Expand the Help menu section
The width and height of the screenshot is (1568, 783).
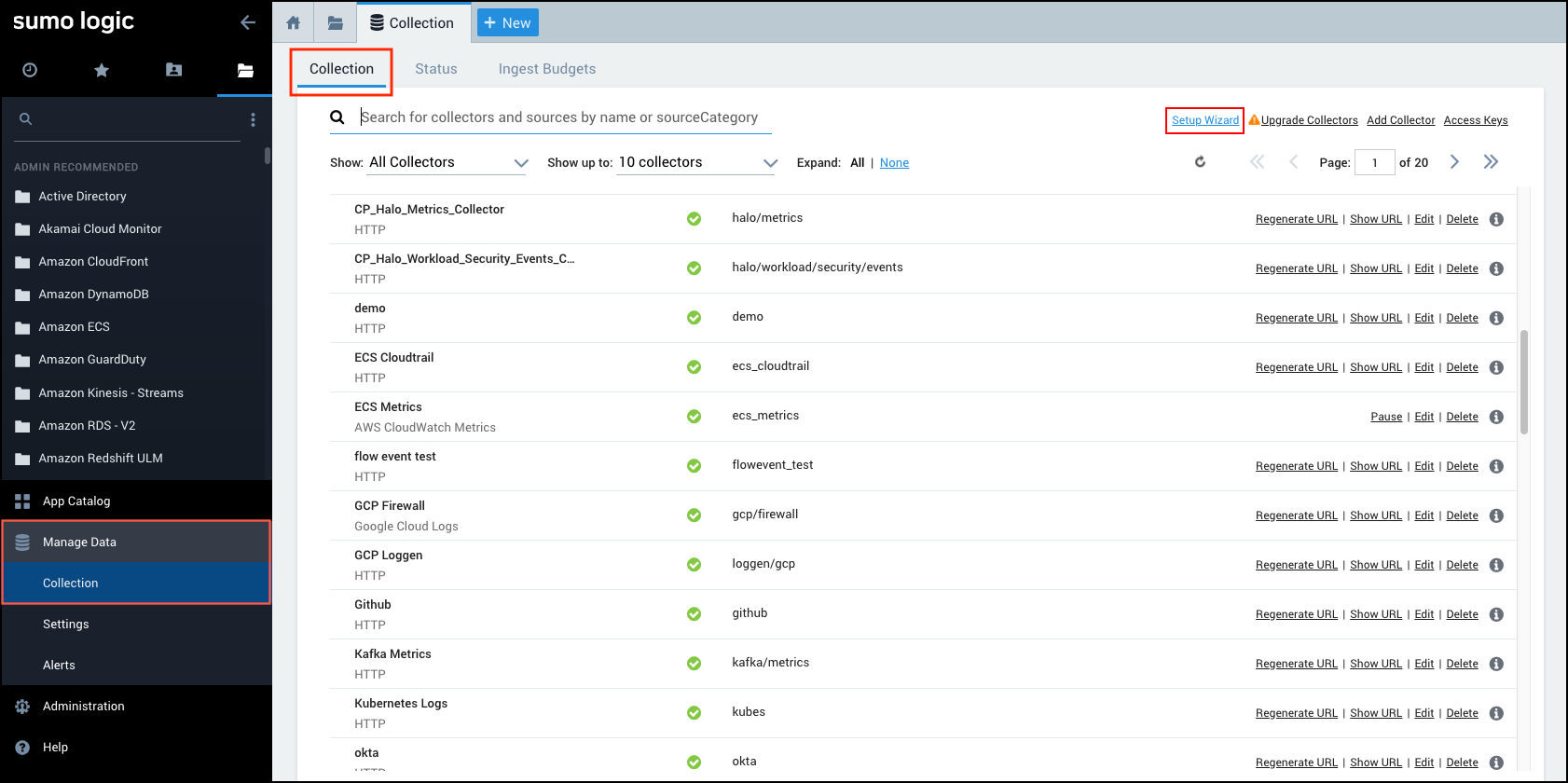[136, 748]
